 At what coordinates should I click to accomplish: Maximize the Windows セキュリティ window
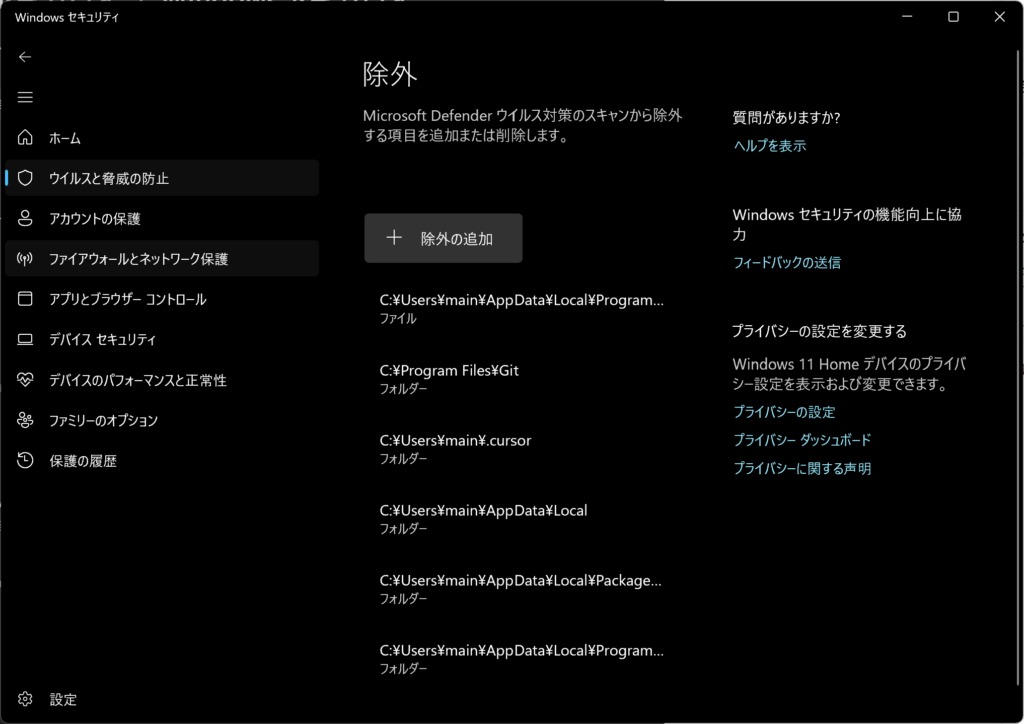point(953,17)
